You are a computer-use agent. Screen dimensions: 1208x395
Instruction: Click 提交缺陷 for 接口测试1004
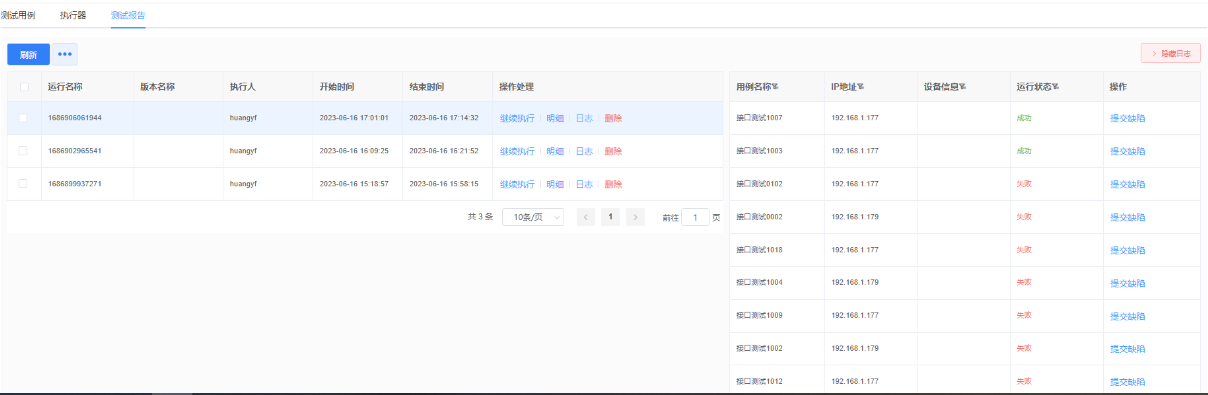[x=1127, y=283]
